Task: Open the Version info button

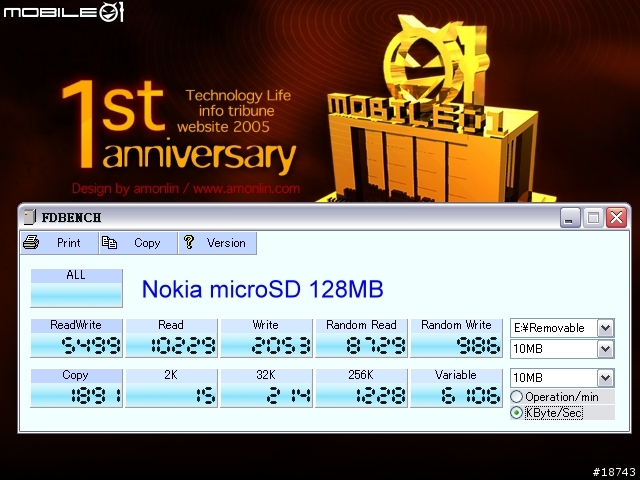Action: click(x=217, y=243)
